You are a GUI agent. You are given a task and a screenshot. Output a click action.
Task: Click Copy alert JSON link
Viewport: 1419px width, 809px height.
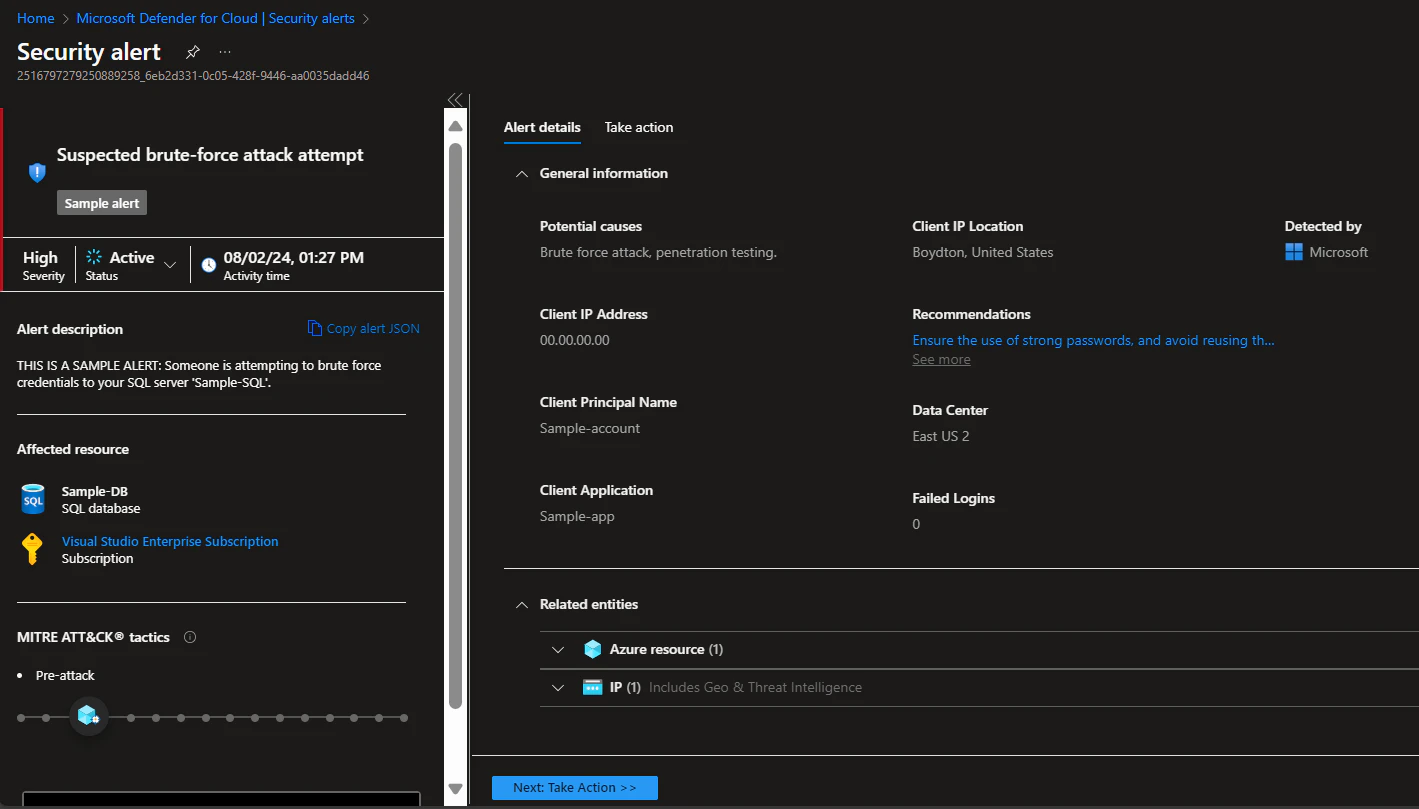click(x=373, y=328)
